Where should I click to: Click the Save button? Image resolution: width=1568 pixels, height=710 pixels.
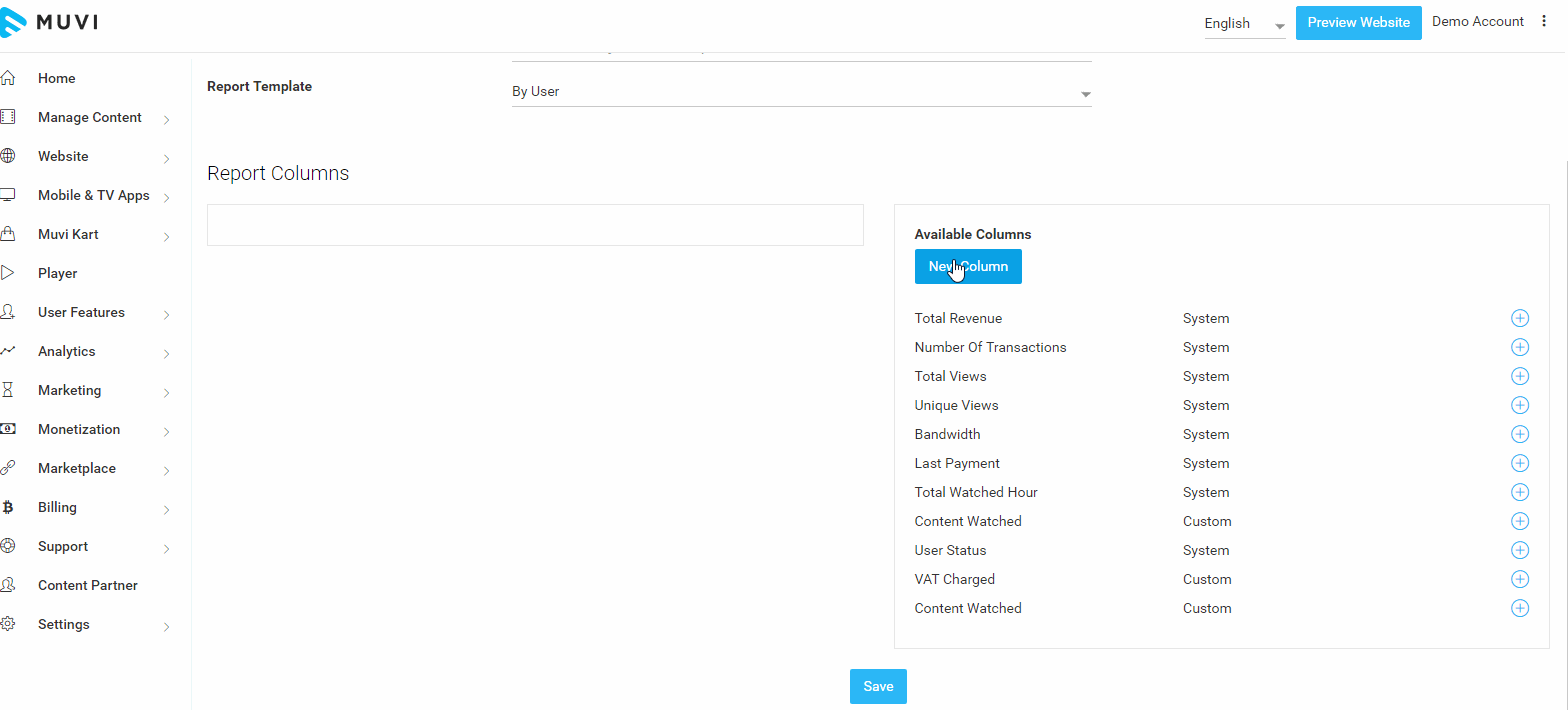[x=878, y=686]
